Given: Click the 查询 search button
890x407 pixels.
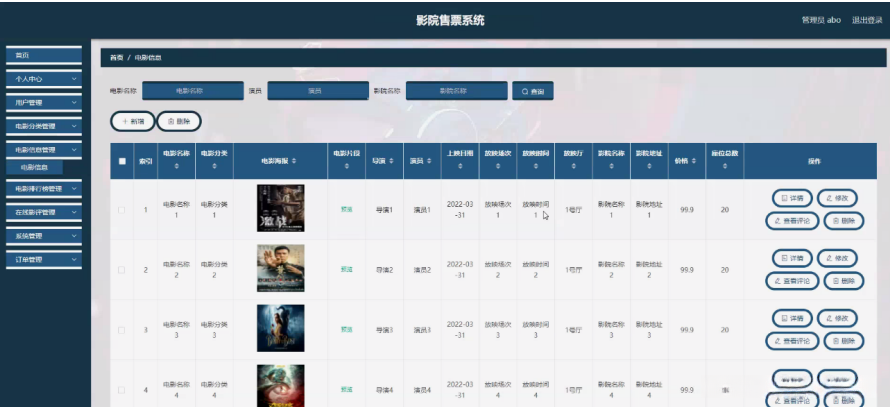Looking at the screenshot, I should [533, 91].
